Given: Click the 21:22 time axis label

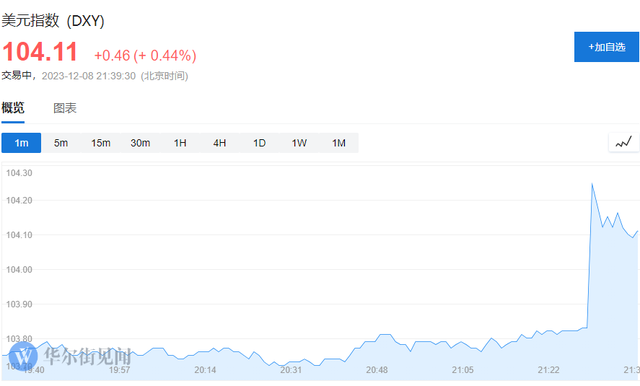Looking at the screenshot, I should coord(548,370).
